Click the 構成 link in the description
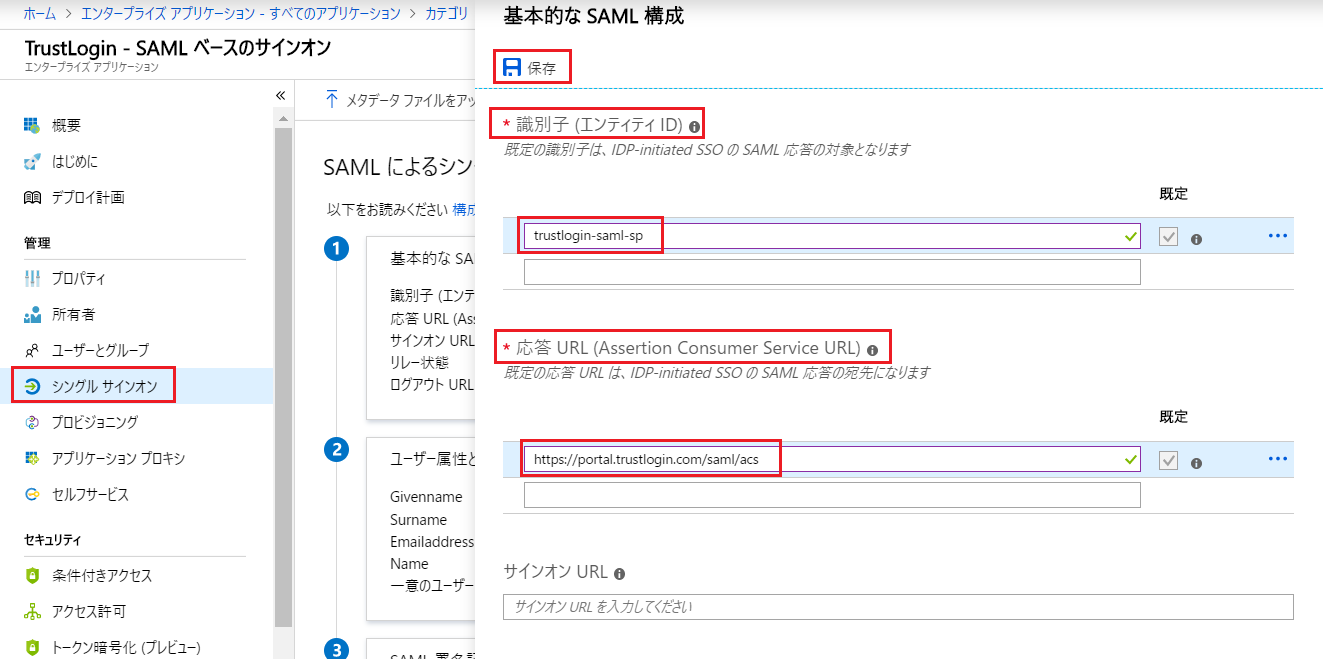This screenshot has width=1323, height=659. click(x=463, y=209)
